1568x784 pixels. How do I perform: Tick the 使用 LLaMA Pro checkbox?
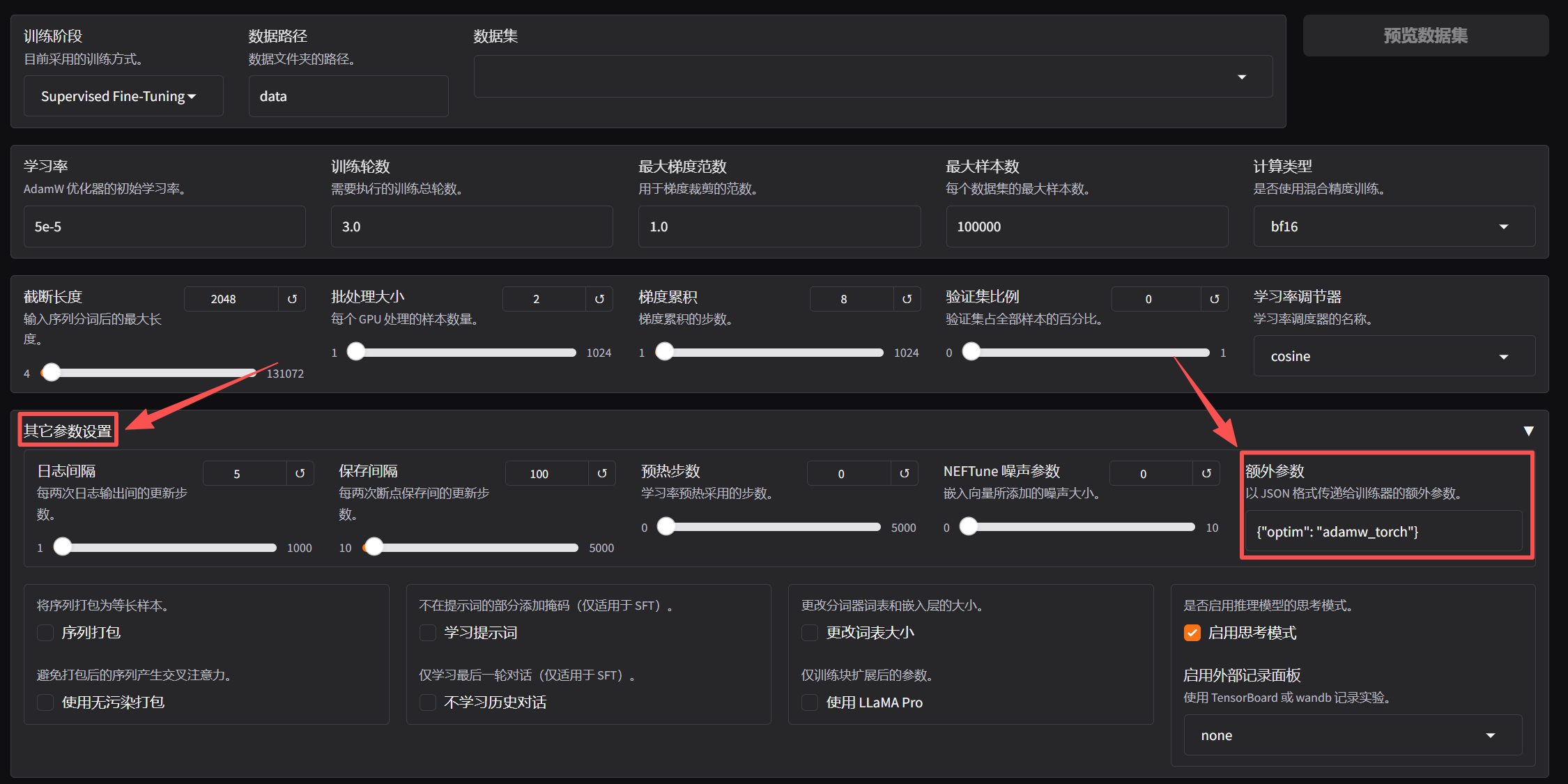[x=810, y=702]
